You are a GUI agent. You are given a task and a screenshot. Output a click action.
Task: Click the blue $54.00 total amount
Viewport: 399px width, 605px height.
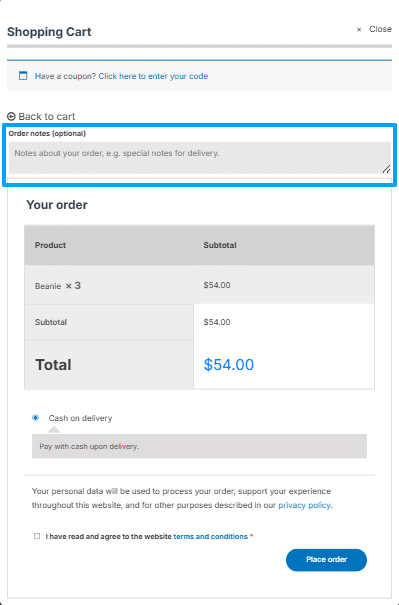point(229,365)
